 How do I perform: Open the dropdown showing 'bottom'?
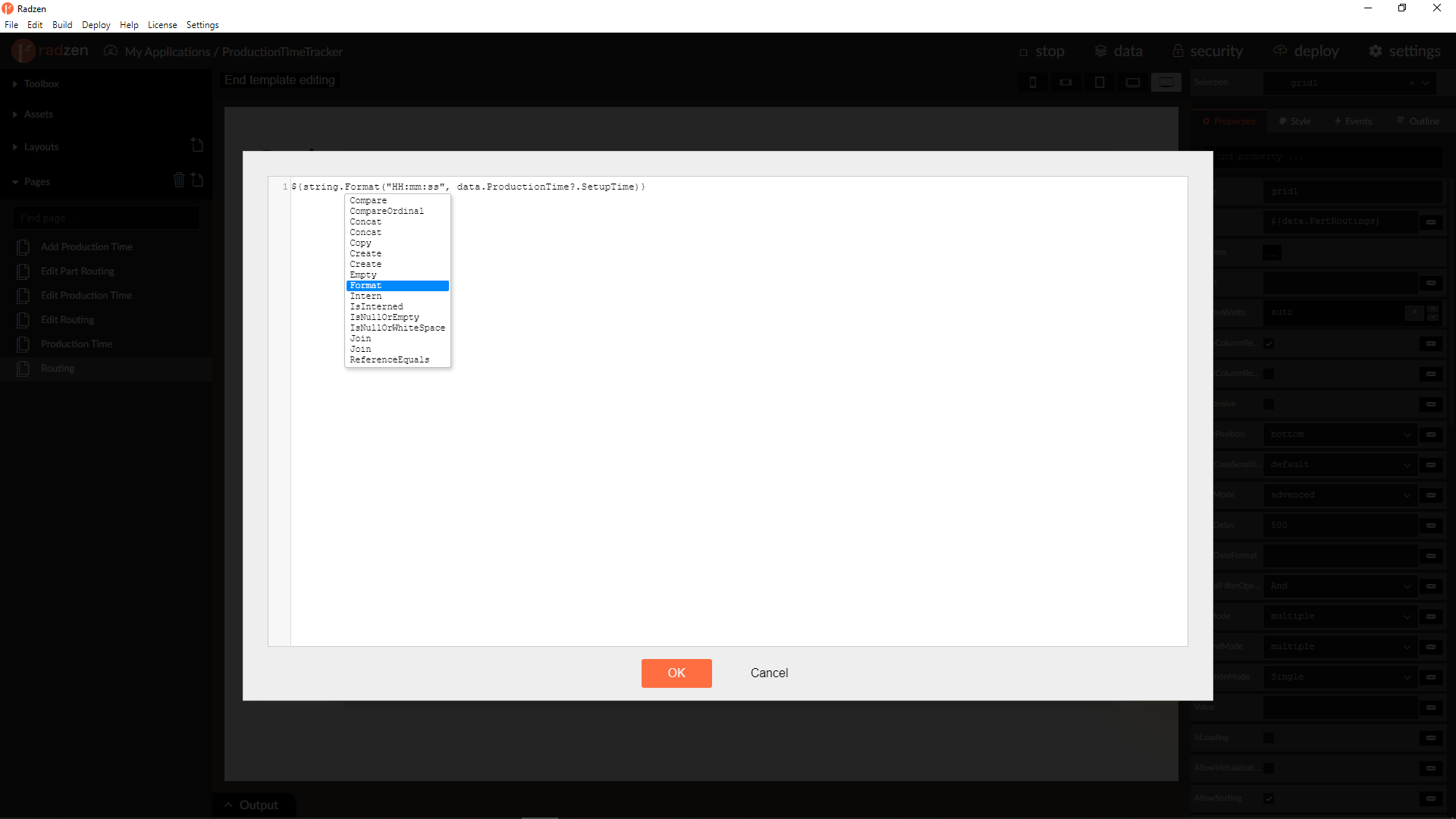1340,434
